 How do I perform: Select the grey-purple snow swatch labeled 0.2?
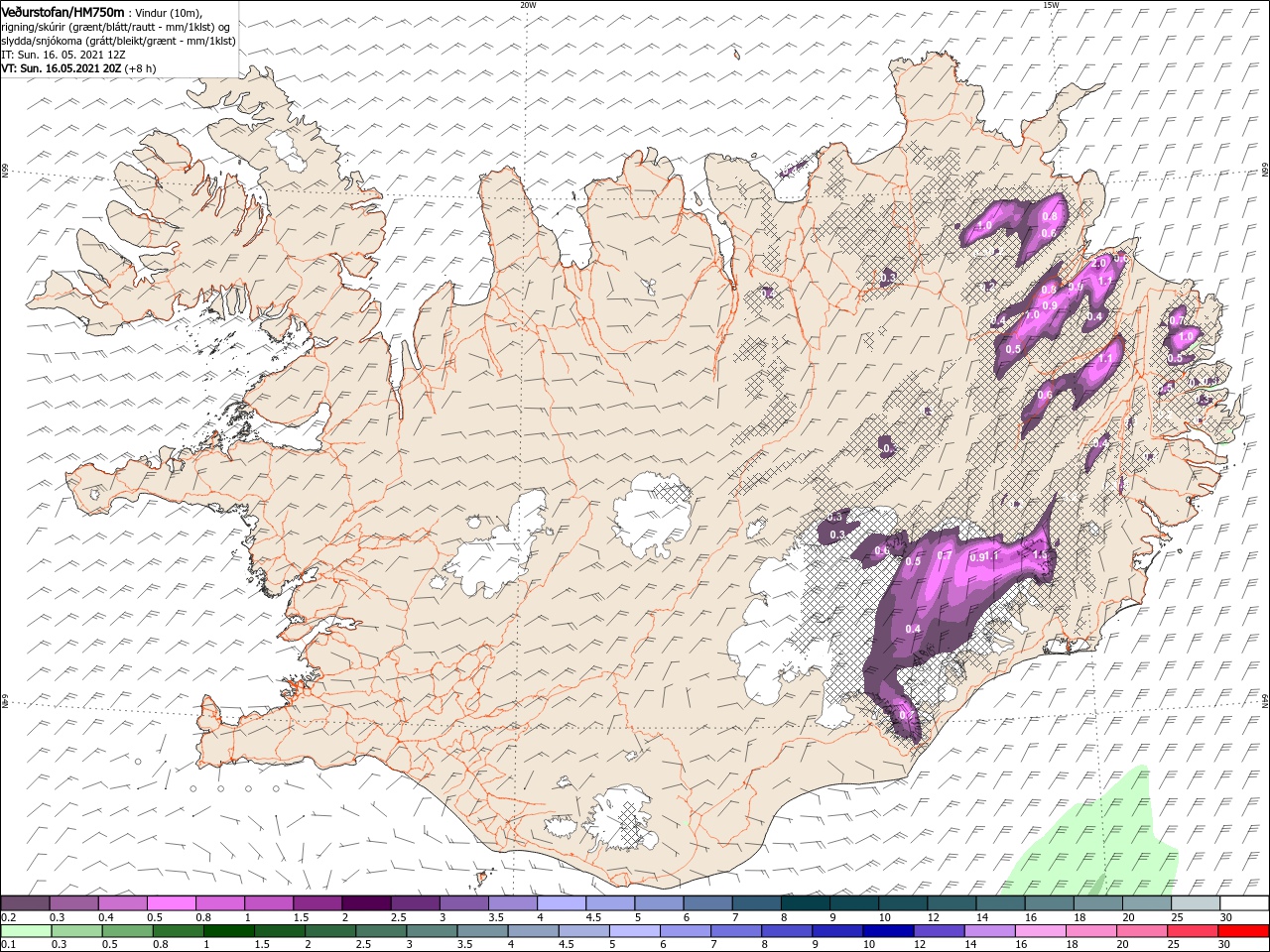(25, 903)
